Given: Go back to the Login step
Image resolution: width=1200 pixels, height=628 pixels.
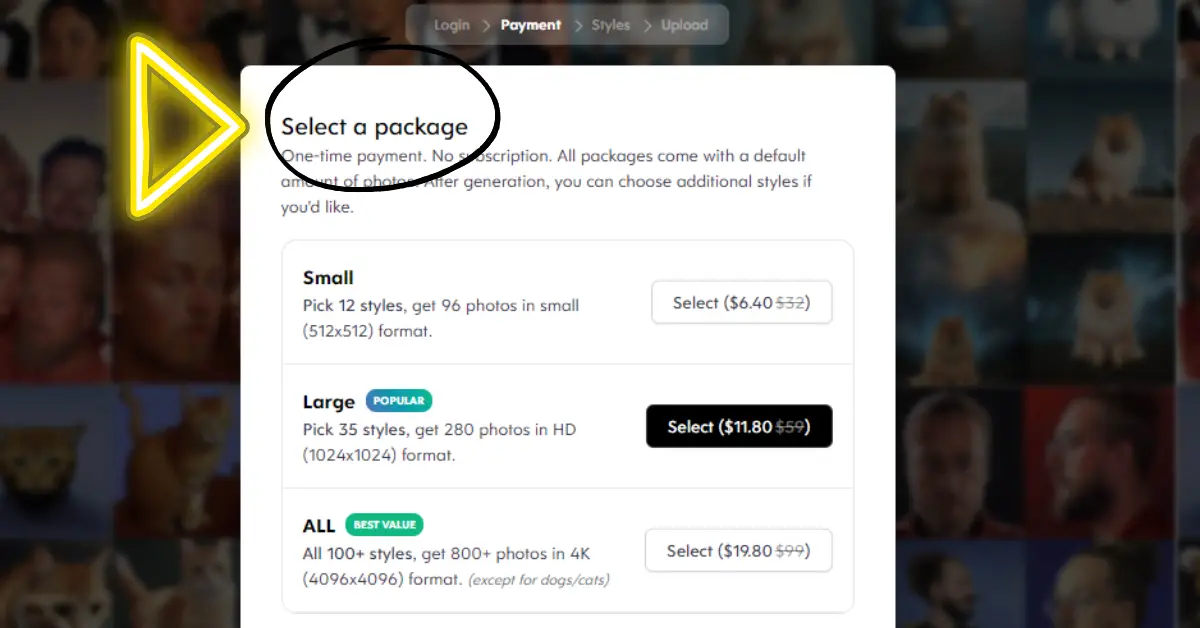Looking at the screenshot, I should 451,25.
